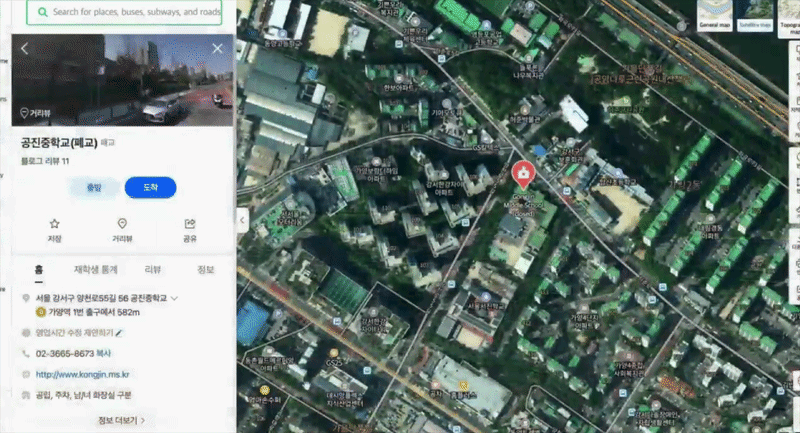Collapse the side panel with arrow handle
Screen dimensions: 800x433
pos(242,220)
